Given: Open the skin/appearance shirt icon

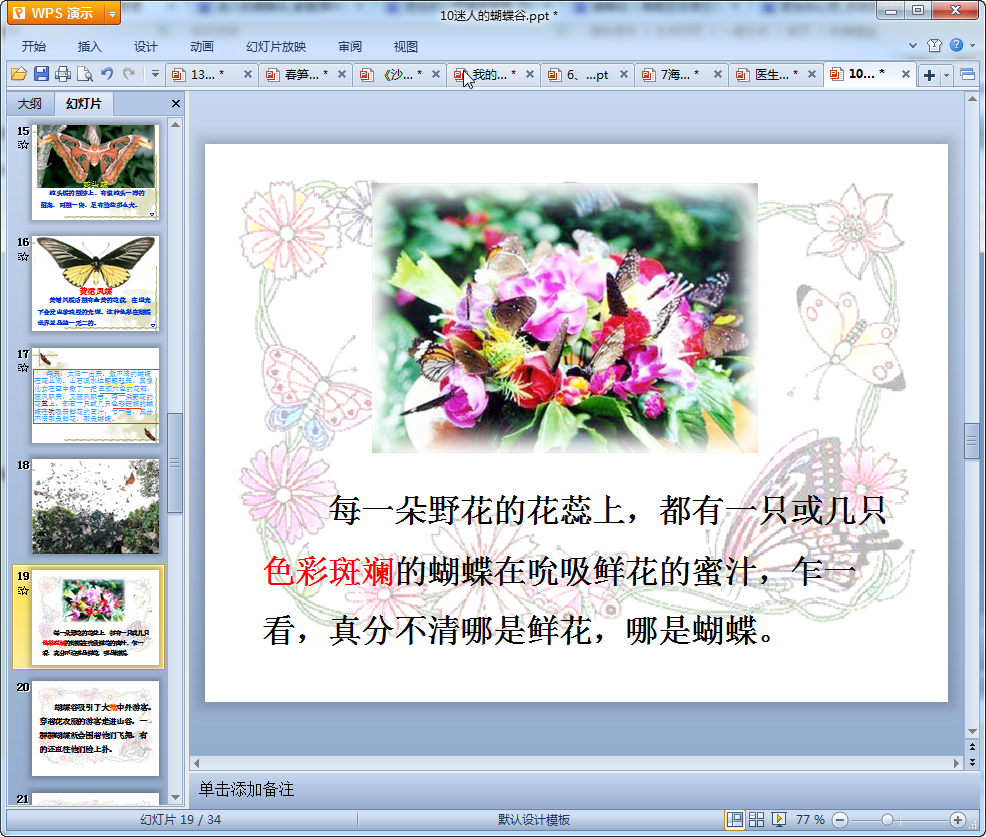Looking at the screenshot, I should click(934, 45).
